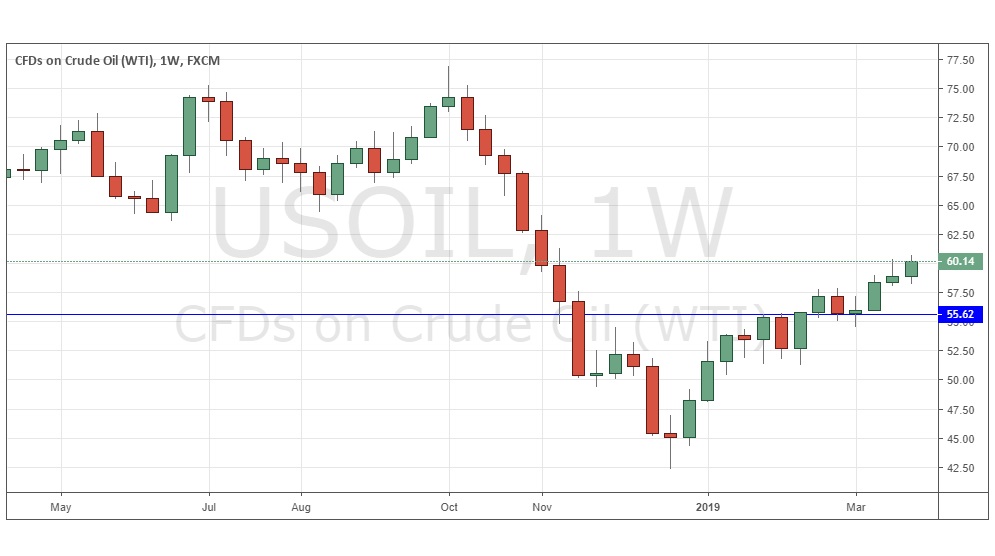Select the blue horizontal line at 55.62
The image size is (995, 556).
tap(300, 315)
